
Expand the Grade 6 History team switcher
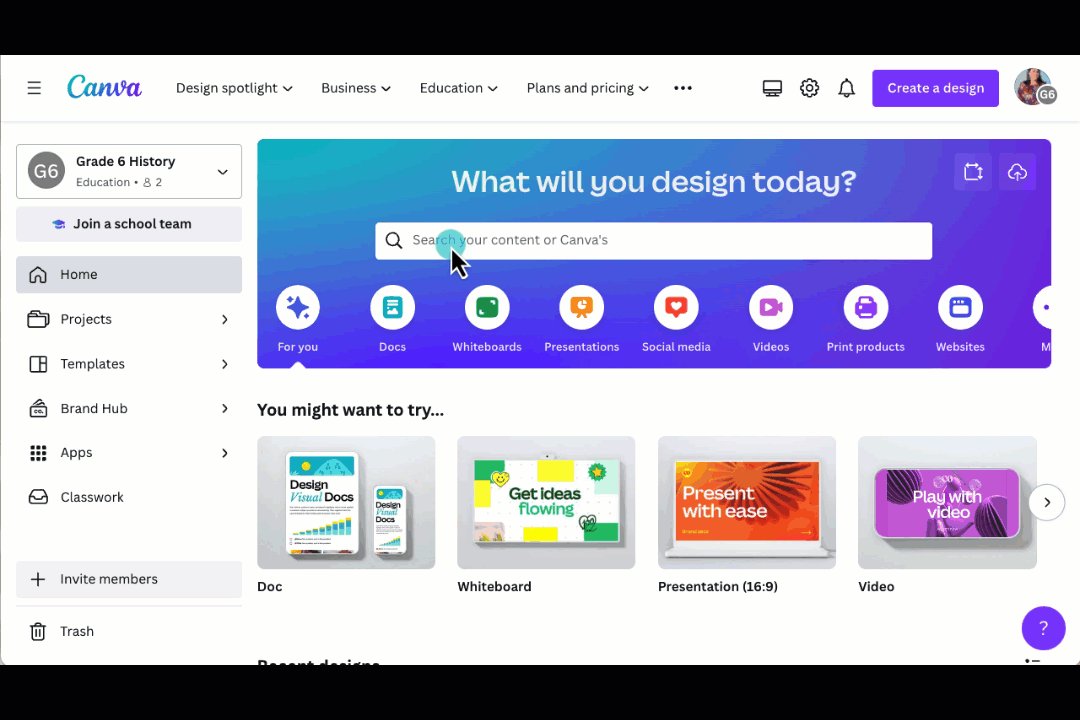pyautogui.click(x=129, y=172)
